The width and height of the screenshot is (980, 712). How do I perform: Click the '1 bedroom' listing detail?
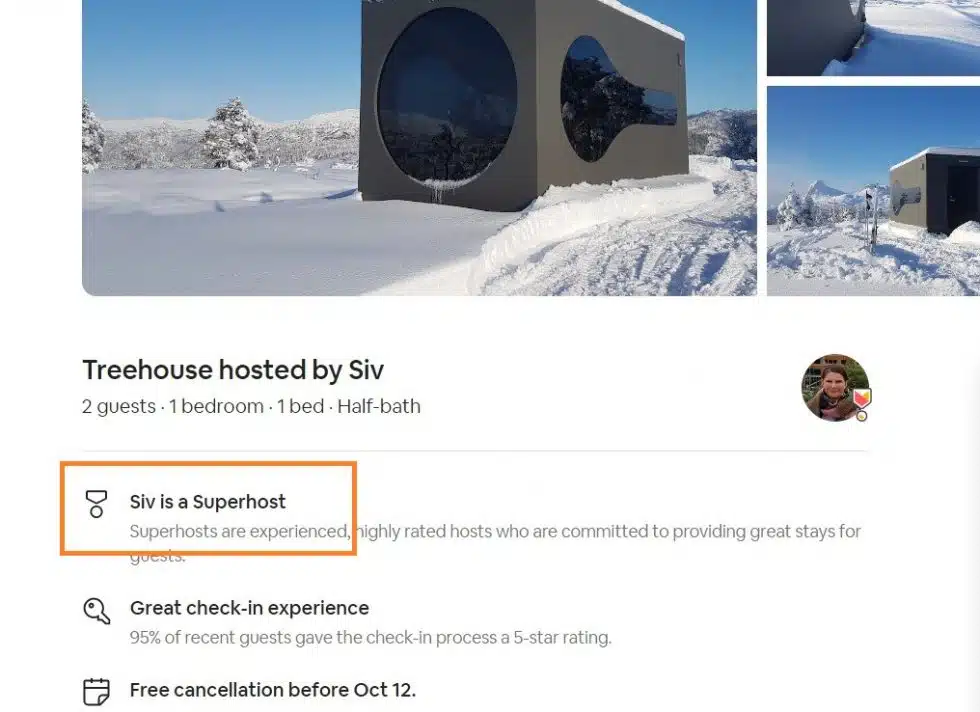[216, 407]
